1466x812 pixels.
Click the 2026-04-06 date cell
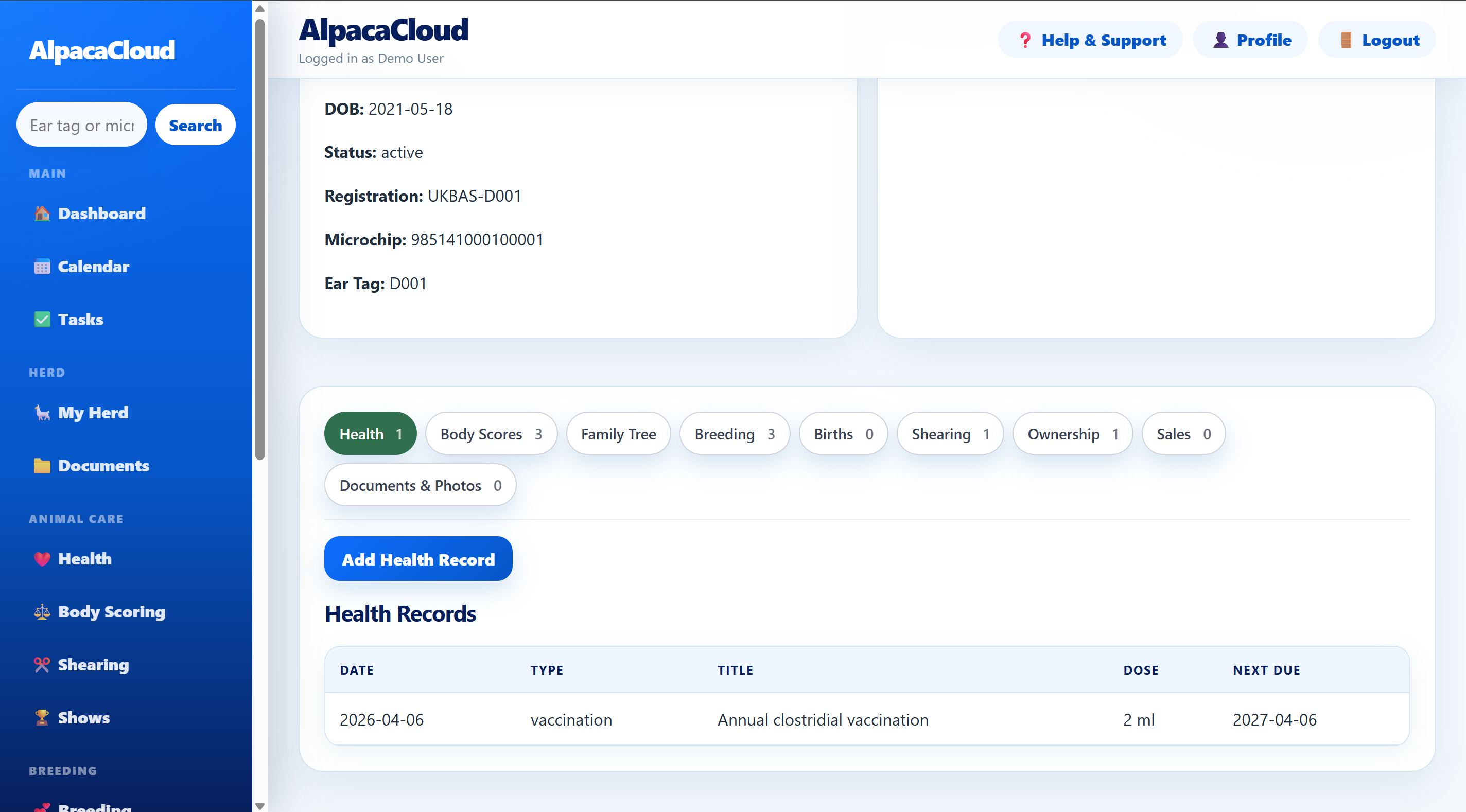pos(382,719)
